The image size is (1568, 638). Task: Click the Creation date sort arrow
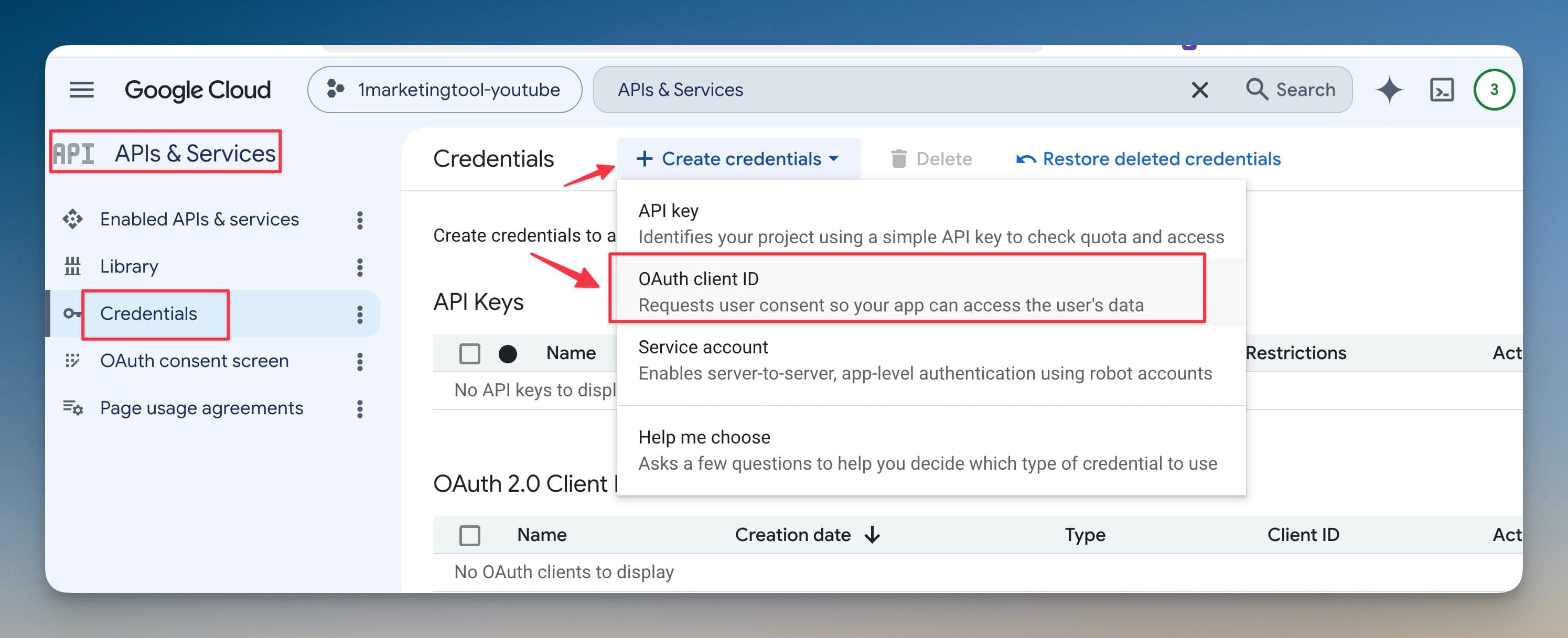coord(872,535)
